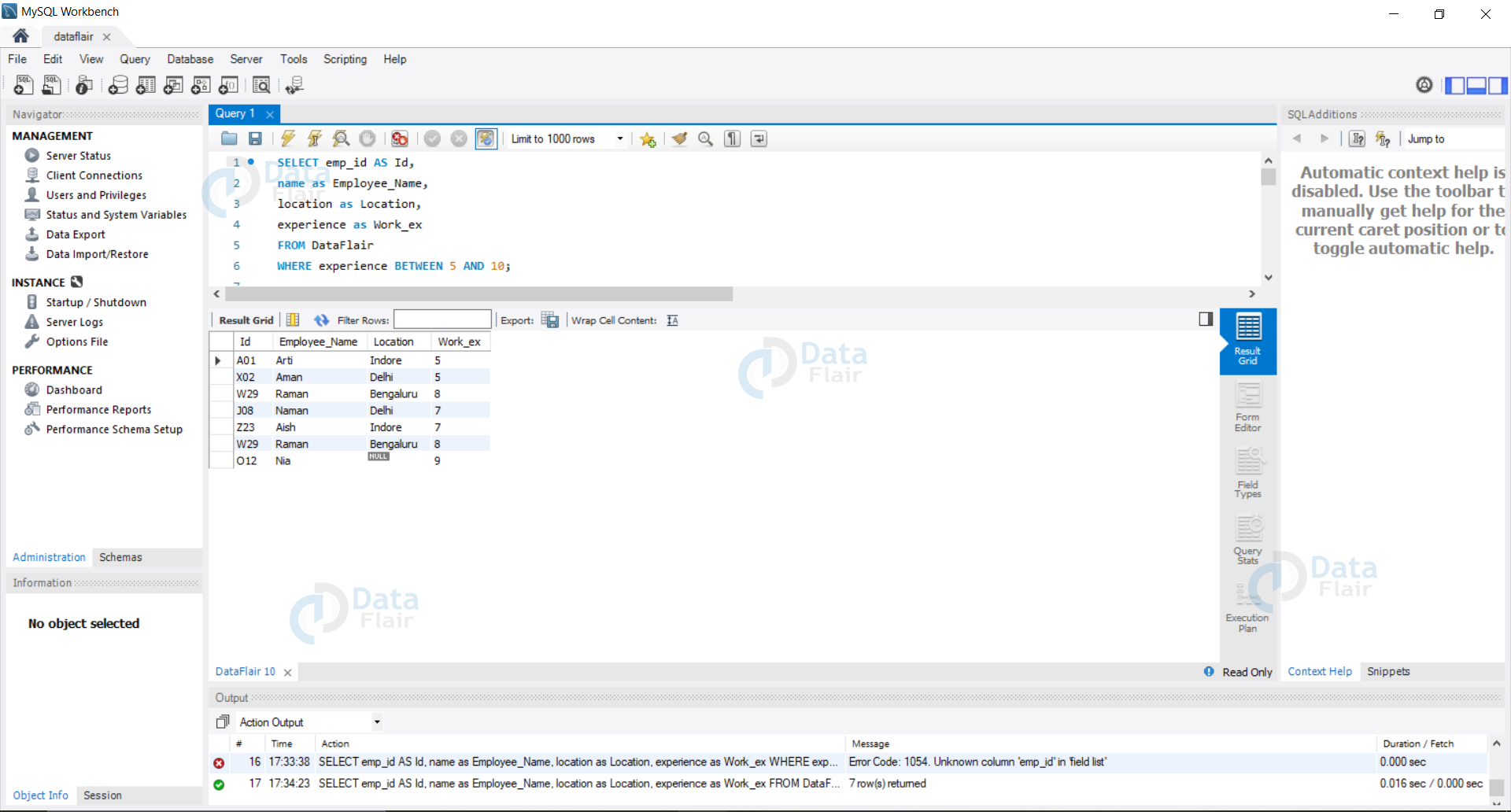The image size is (1511, 812).
Task: View the Execution Plan
Action: [1247, 607]
